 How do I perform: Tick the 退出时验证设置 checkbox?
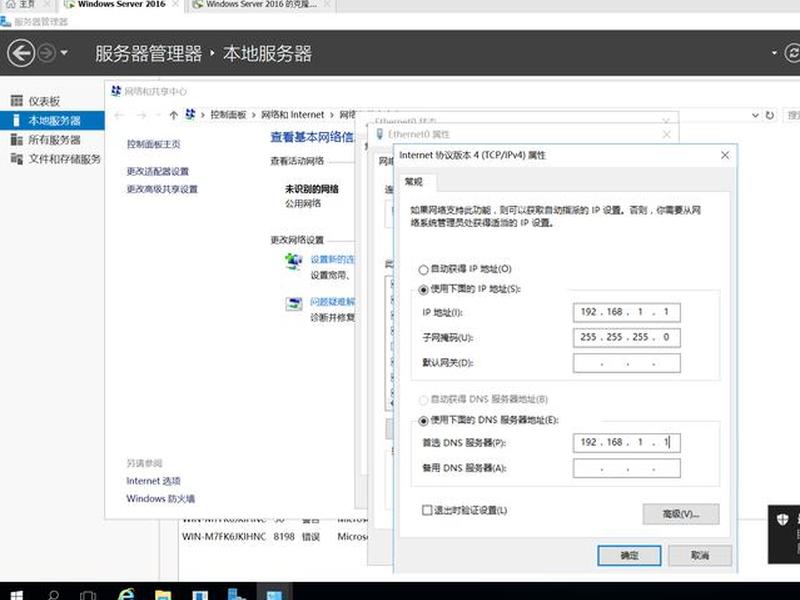click(x=427, y=510)
